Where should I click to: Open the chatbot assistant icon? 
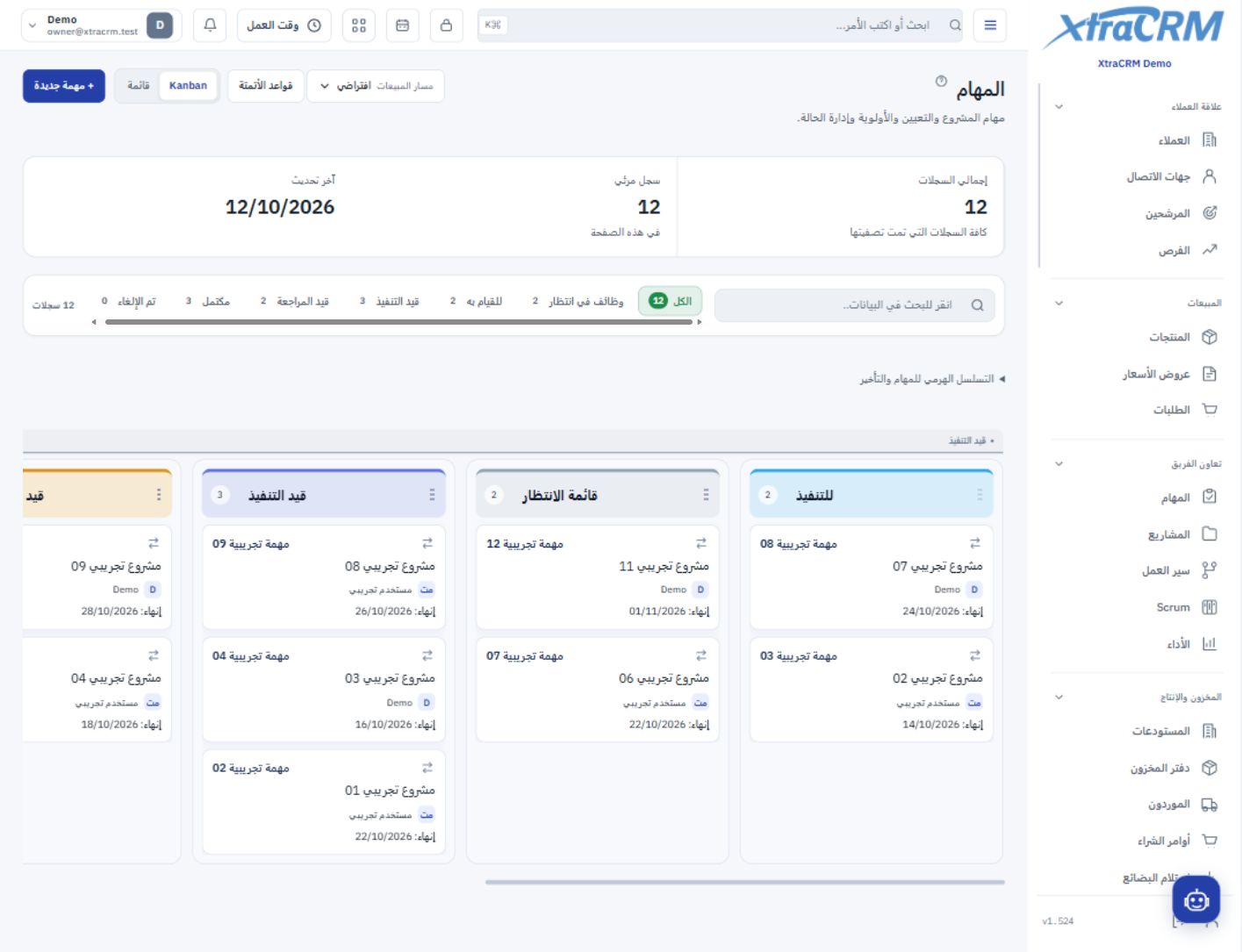point(1195,899)
